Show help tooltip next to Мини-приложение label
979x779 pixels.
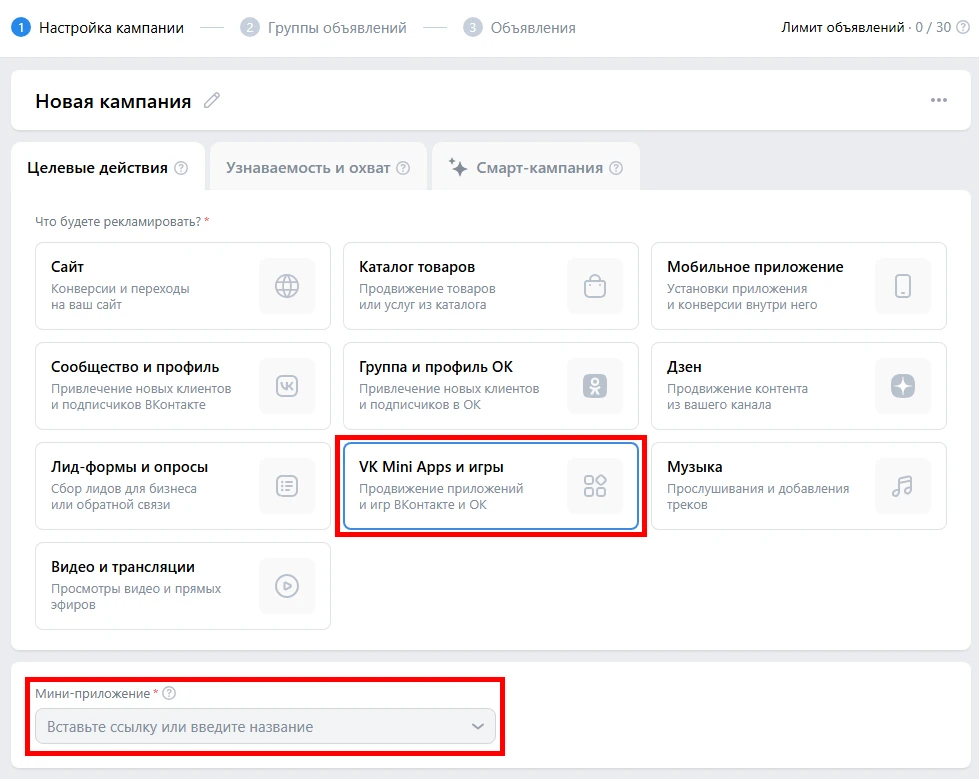coord(169,693)
